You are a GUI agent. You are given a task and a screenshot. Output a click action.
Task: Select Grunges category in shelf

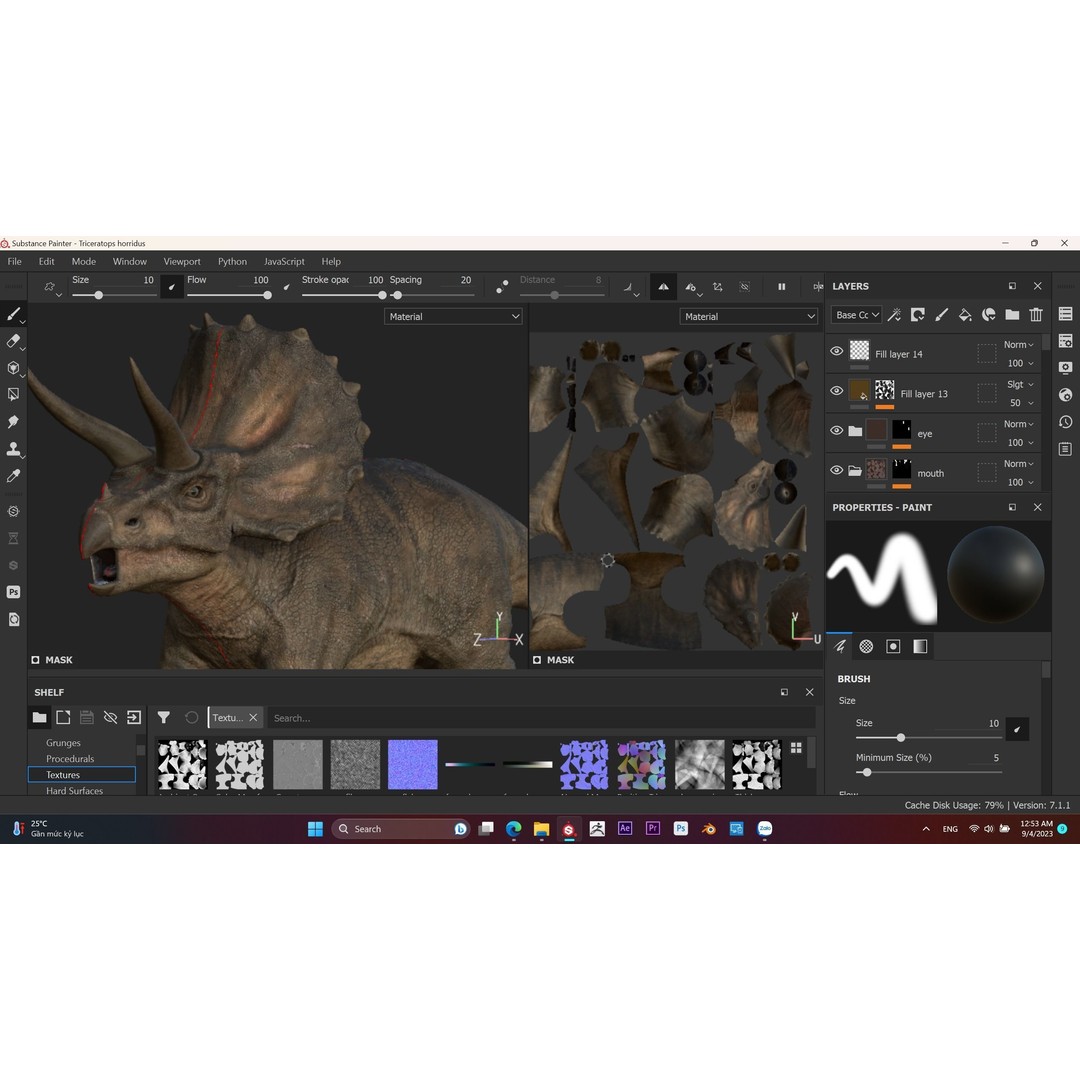click(63, 742)
